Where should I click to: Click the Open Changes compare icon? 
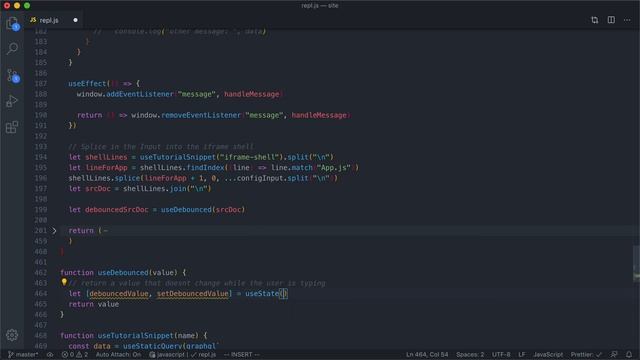pos(595,20)
